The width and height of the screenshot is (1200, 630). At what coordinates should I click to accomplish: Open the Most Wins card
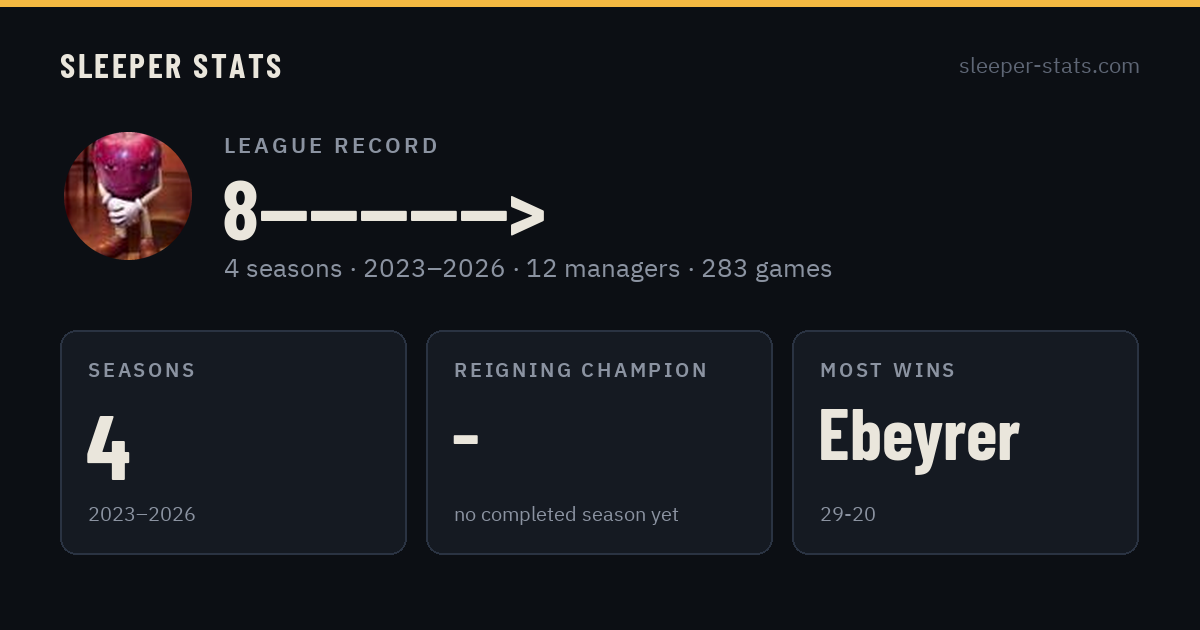965,442
